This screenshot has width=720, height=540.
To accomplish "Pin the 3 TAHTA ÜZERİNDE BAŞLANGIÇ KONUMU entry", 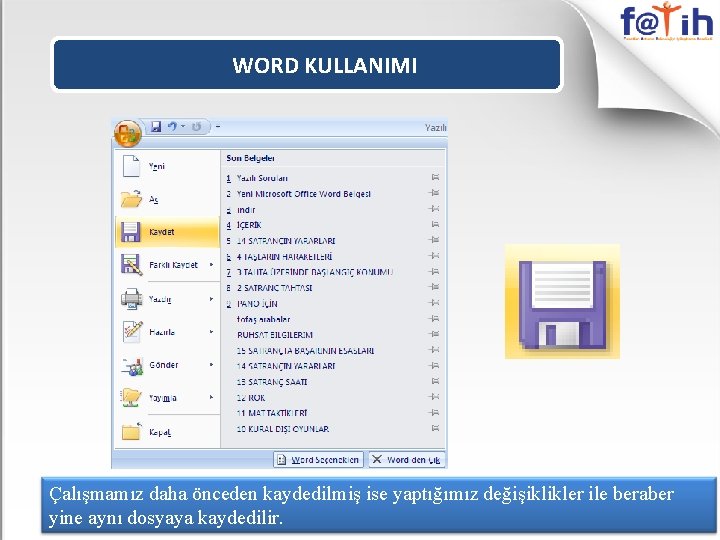I will (x=434, y=271).
